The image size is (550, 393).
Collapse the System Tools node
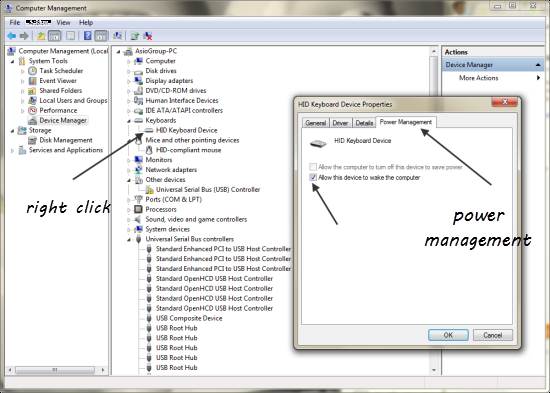point(13,61)
